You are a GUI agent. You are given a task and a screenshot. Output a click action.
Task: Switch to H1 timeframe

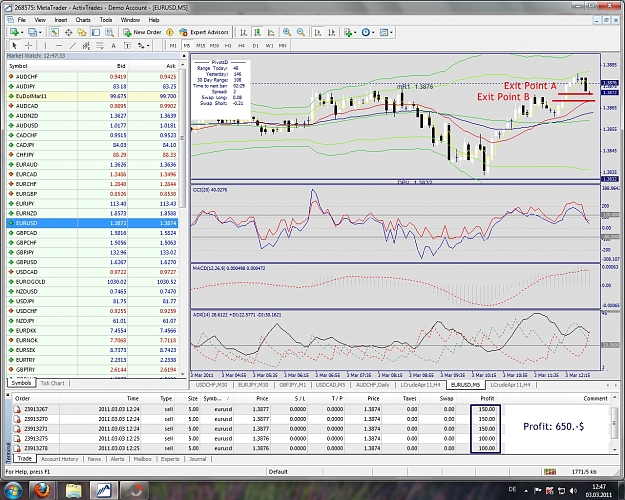click(228, 45)
